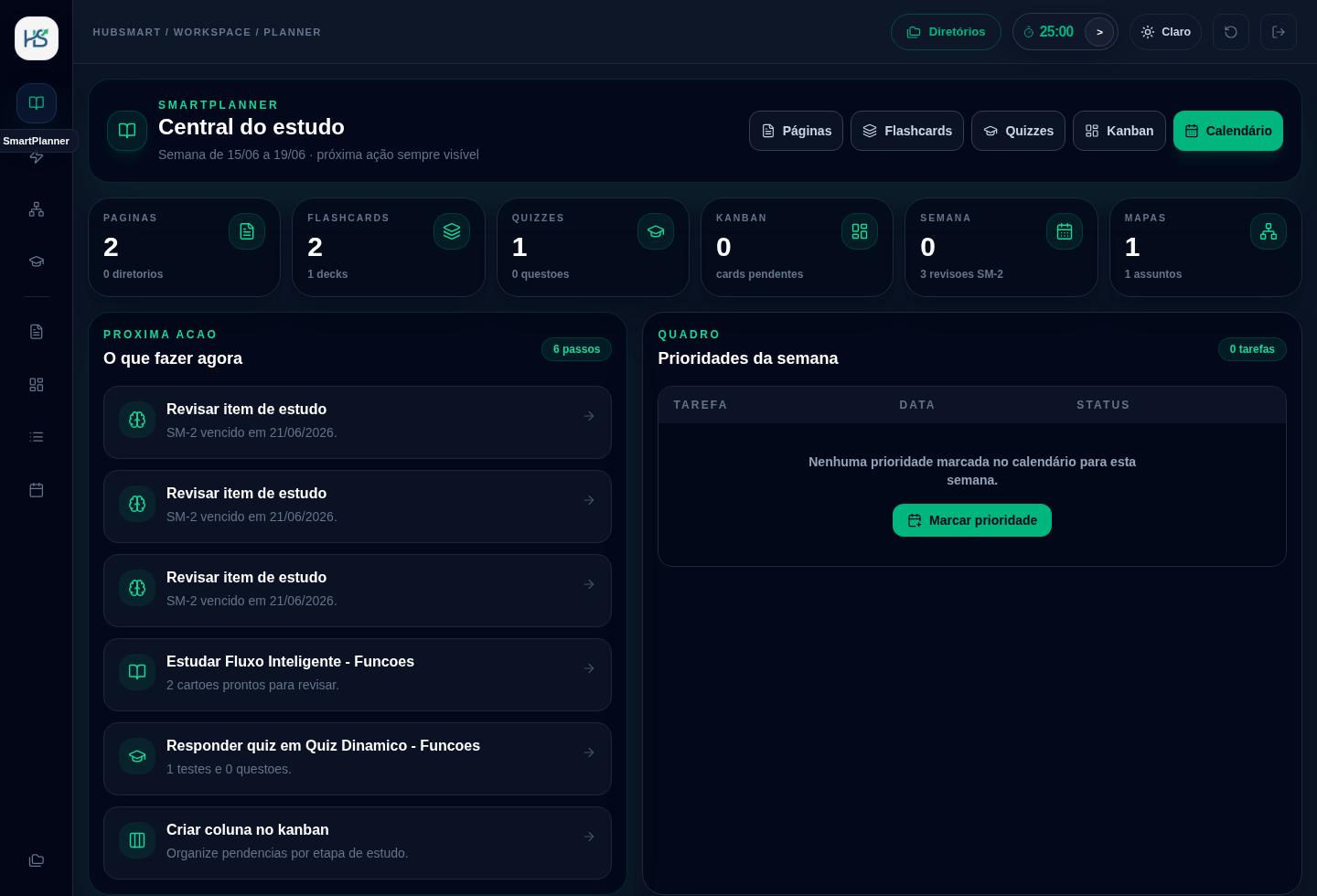This screenshot has width=1317, height=896.
Task: Click columns icon of Criar coluna no kanban
Action: tap(137, 840)
